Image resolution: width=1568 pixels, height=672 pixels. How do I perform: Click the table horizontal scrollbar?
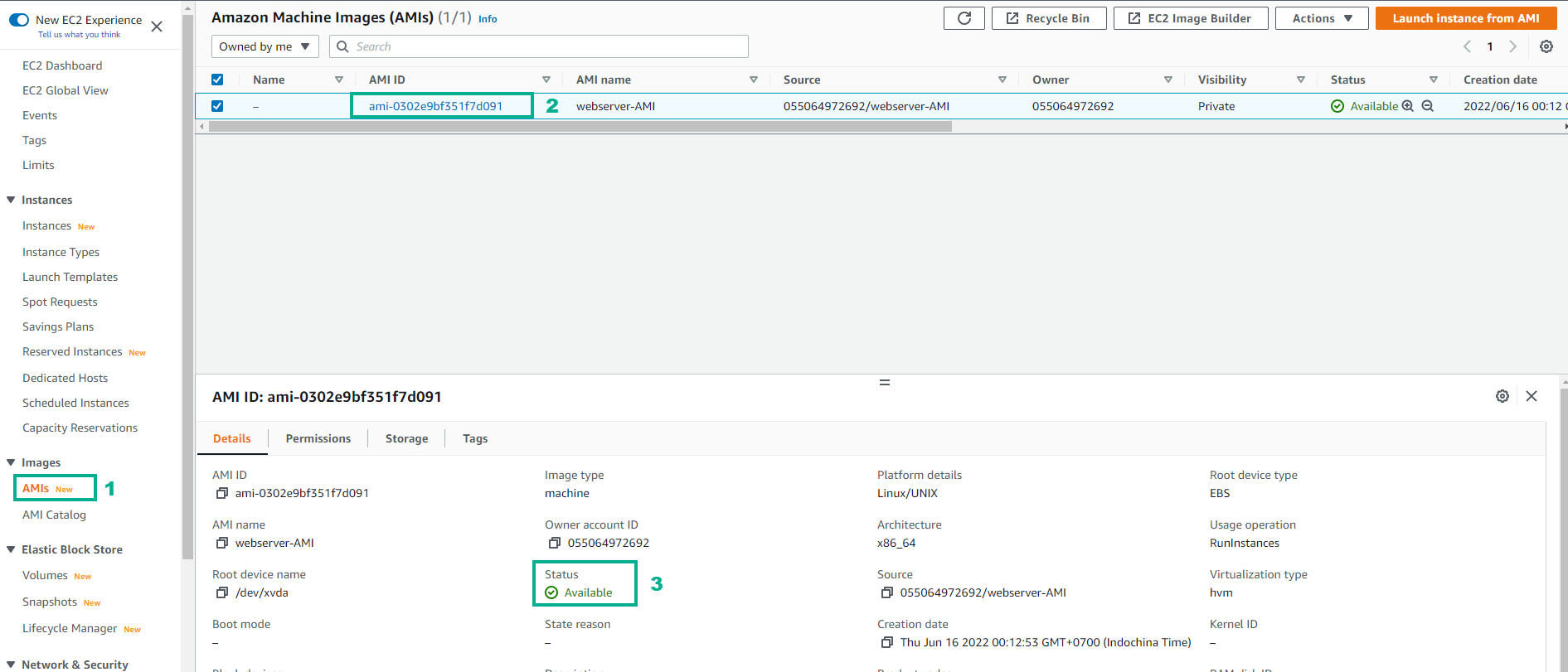coord(580,127)
